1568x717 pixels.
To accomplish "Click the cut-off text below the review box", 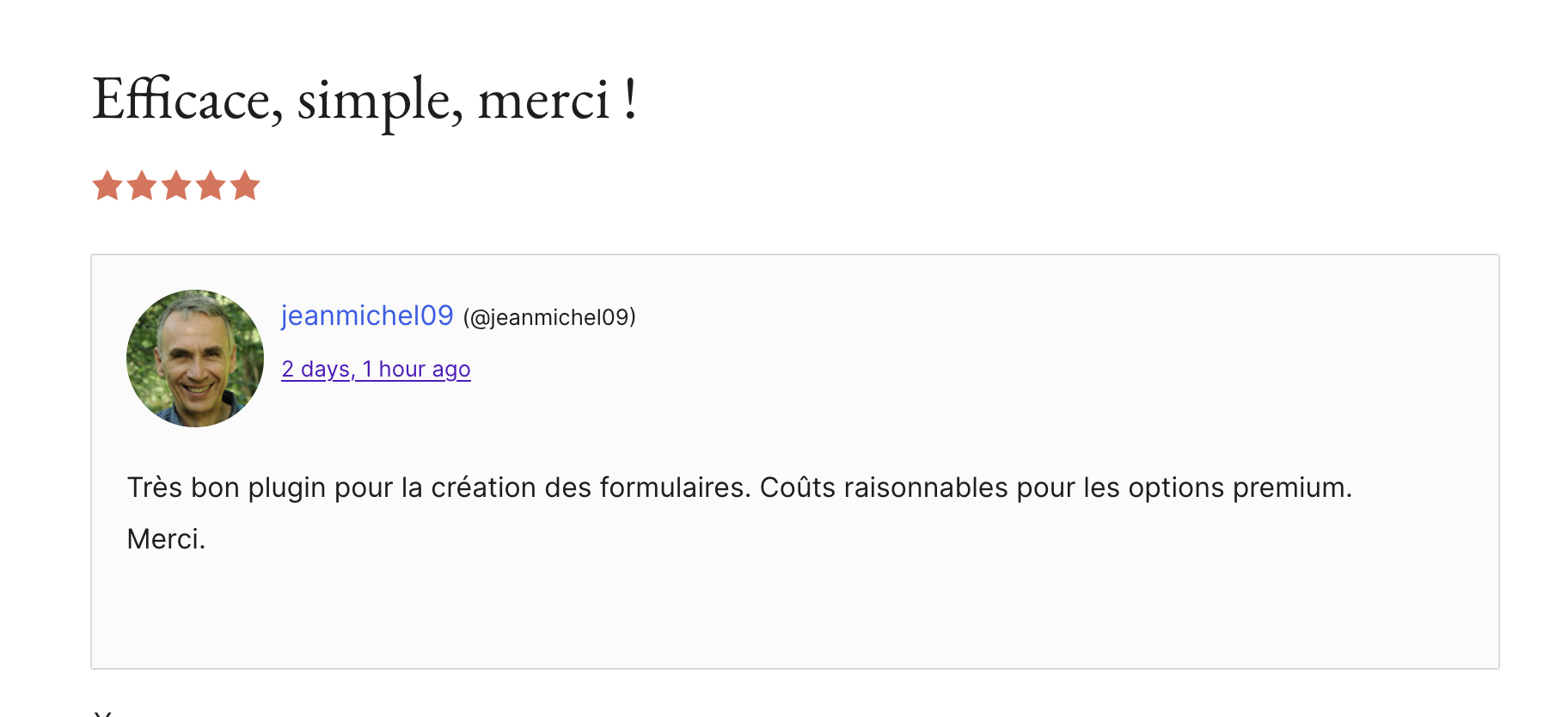I will pos(103,712).
